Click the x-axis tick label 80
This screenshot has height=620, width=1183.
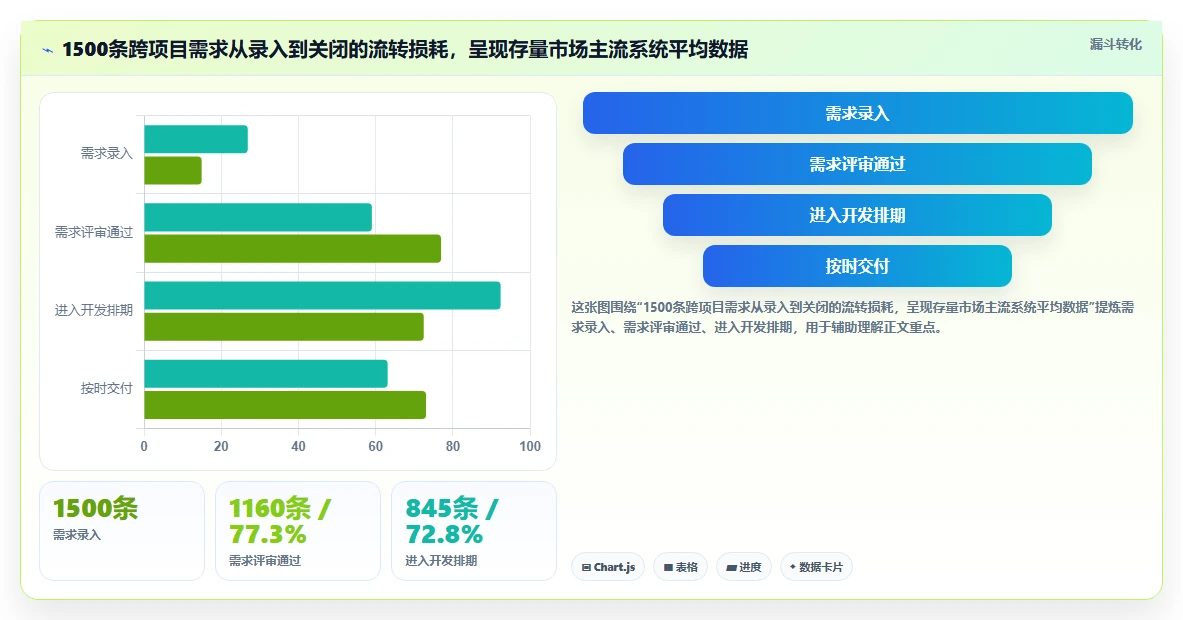[453, 447]
